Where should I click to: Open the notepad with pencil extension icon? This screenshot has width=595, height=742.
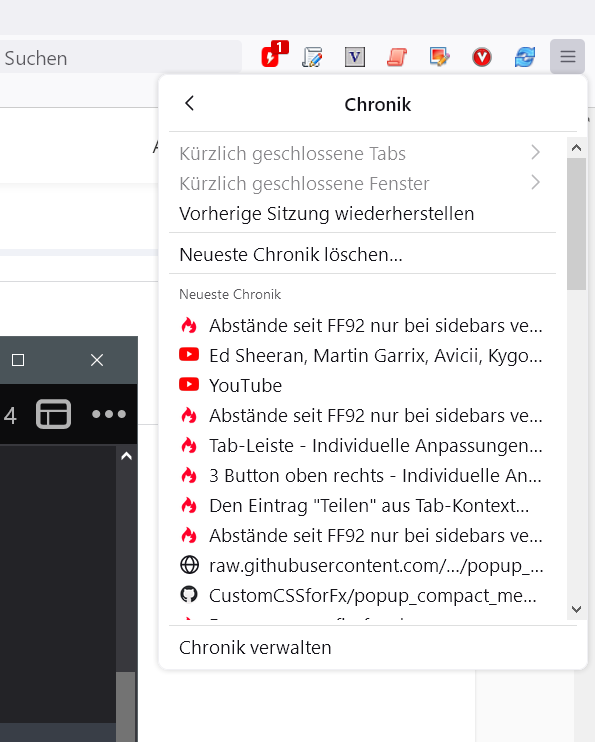pyautogui.click(x=312, y=57)
